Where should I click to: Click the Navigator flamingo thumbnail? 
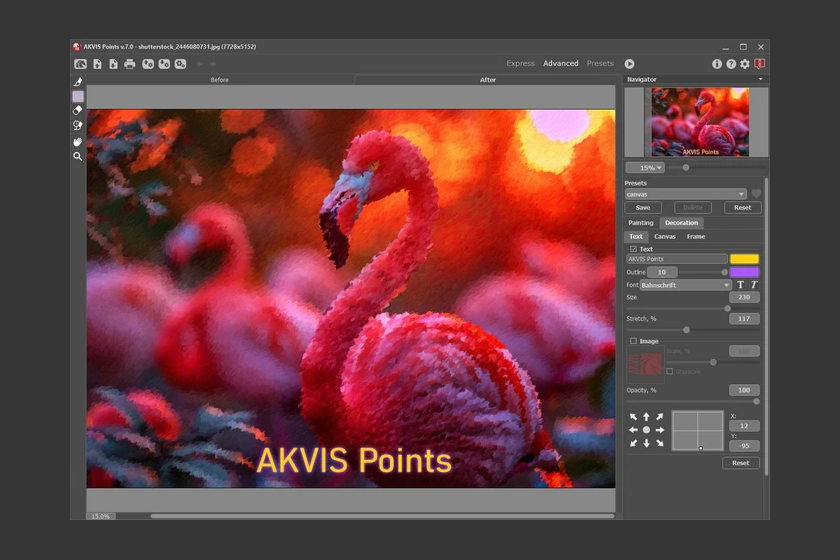[700, 122]
